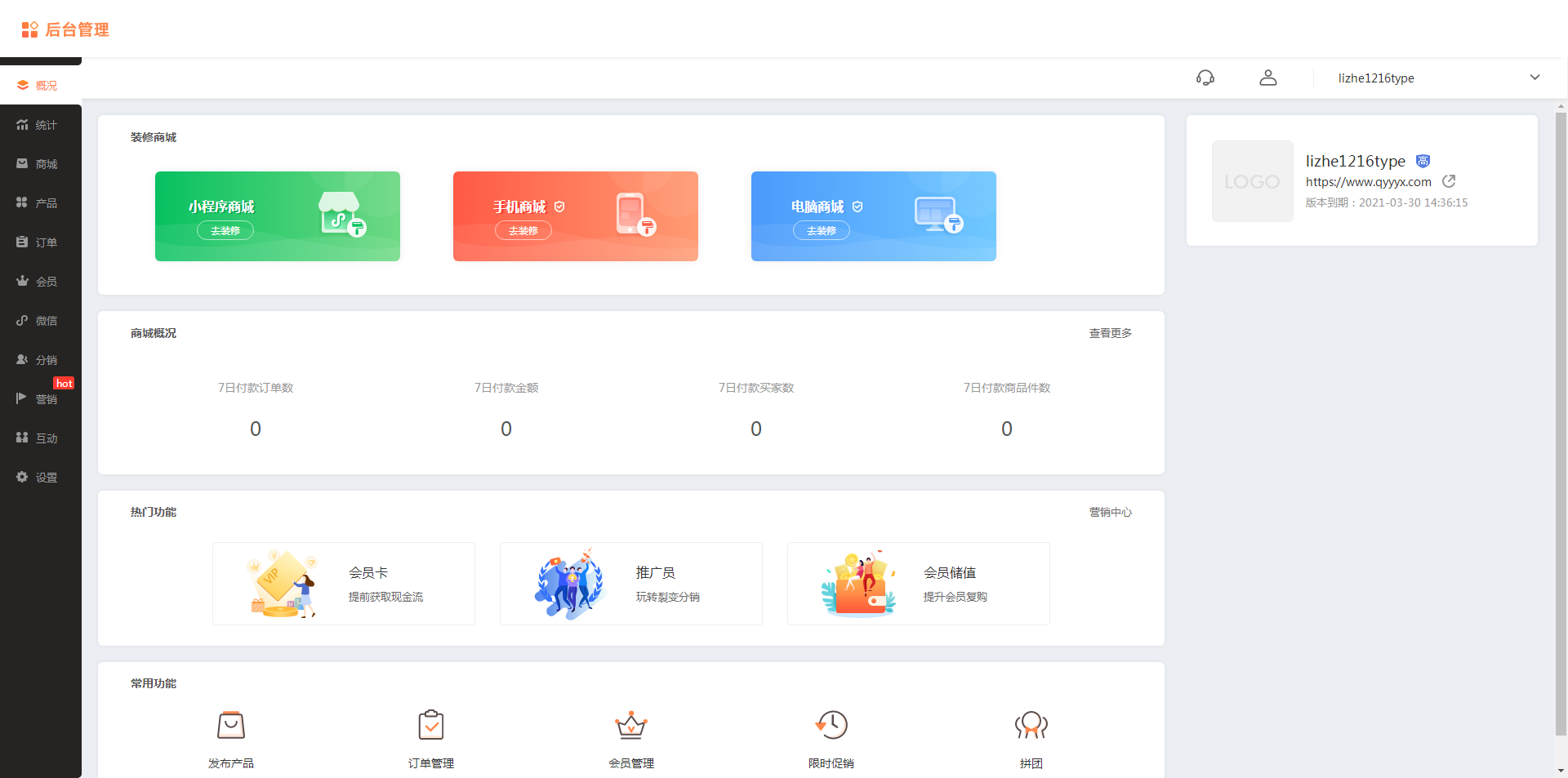Click the 会员管理 label
Image resolution: width=1568 pixels, height=778 pixels.
tap(631, 763)
